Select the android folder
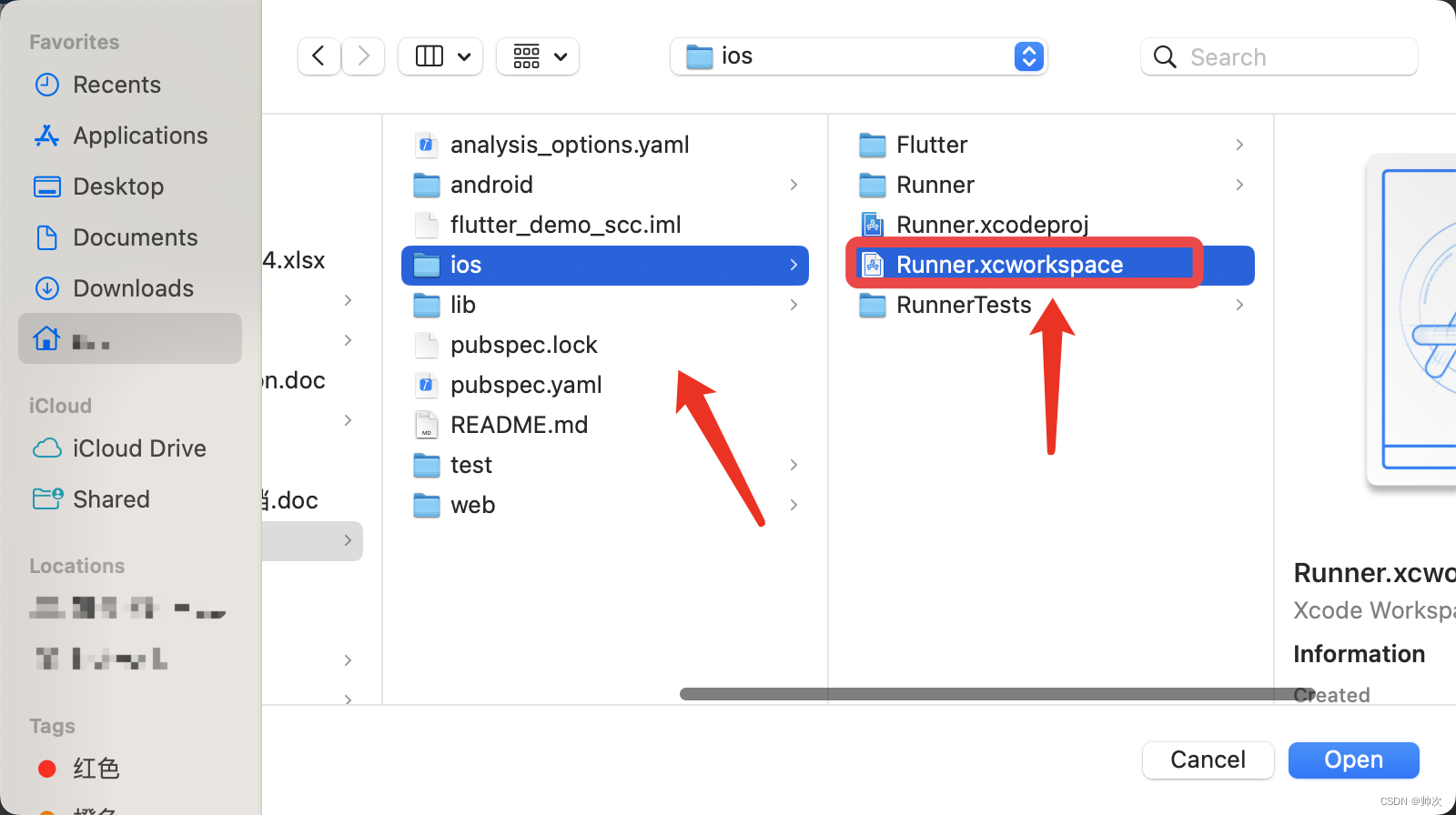 605,185
